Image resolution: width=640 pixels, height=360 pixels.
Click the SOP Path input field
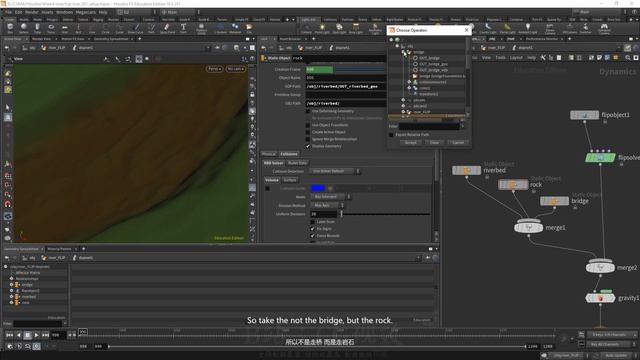(x=345, y=87)
